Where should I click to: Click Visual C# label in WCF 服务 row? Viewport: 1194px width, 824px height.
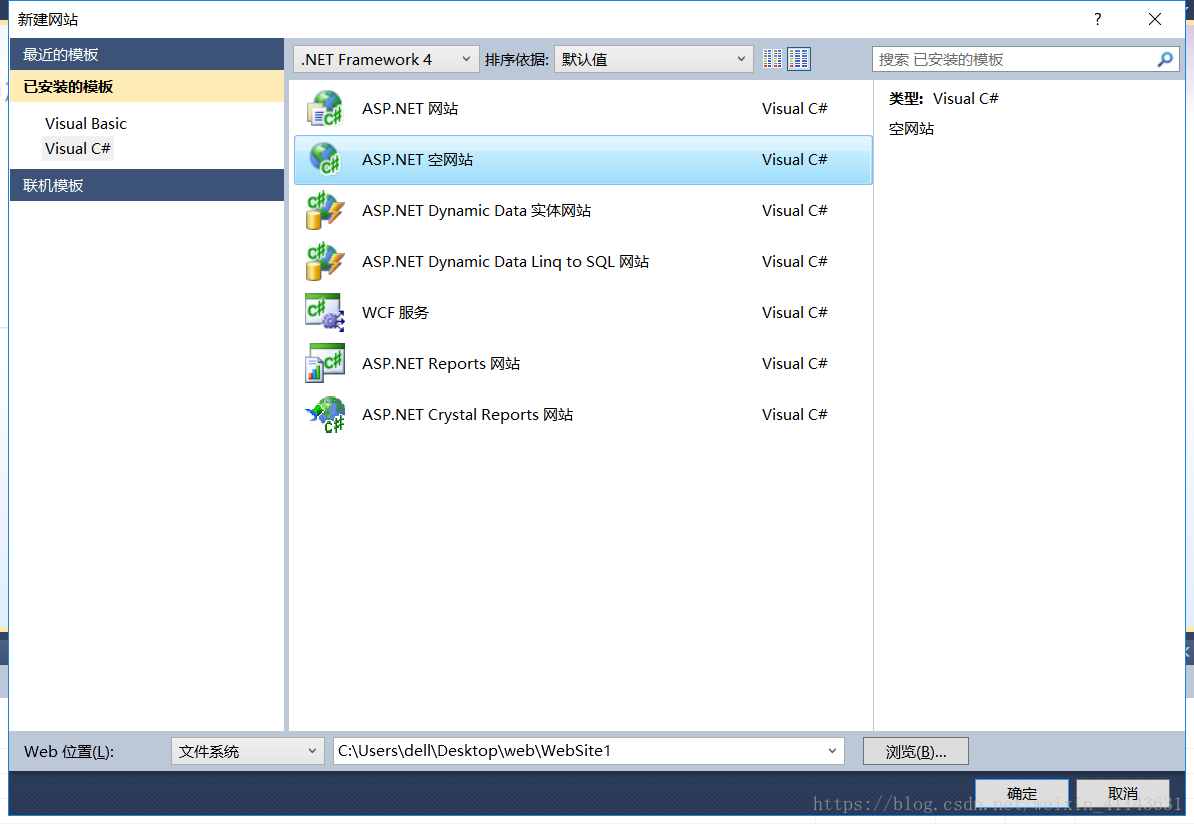point(794,312)
